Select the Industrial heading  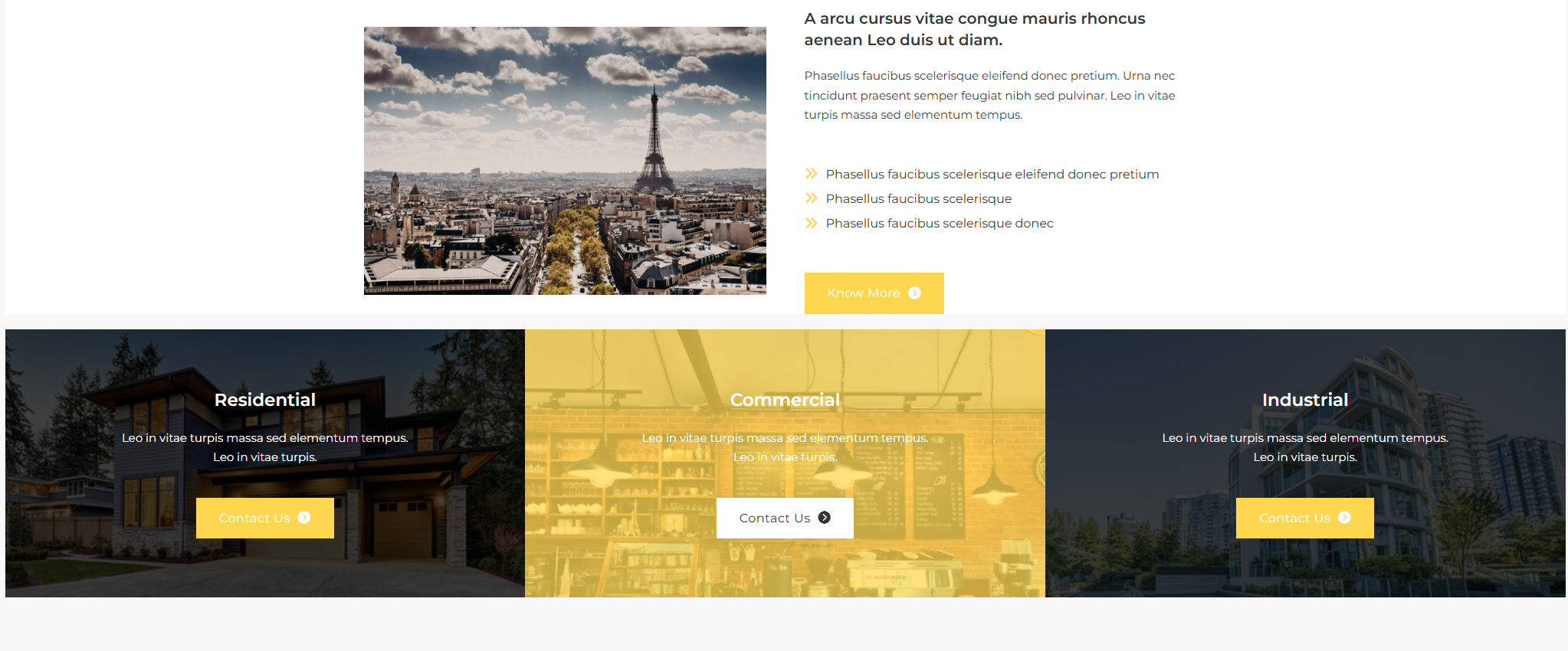coord(1305,400)
